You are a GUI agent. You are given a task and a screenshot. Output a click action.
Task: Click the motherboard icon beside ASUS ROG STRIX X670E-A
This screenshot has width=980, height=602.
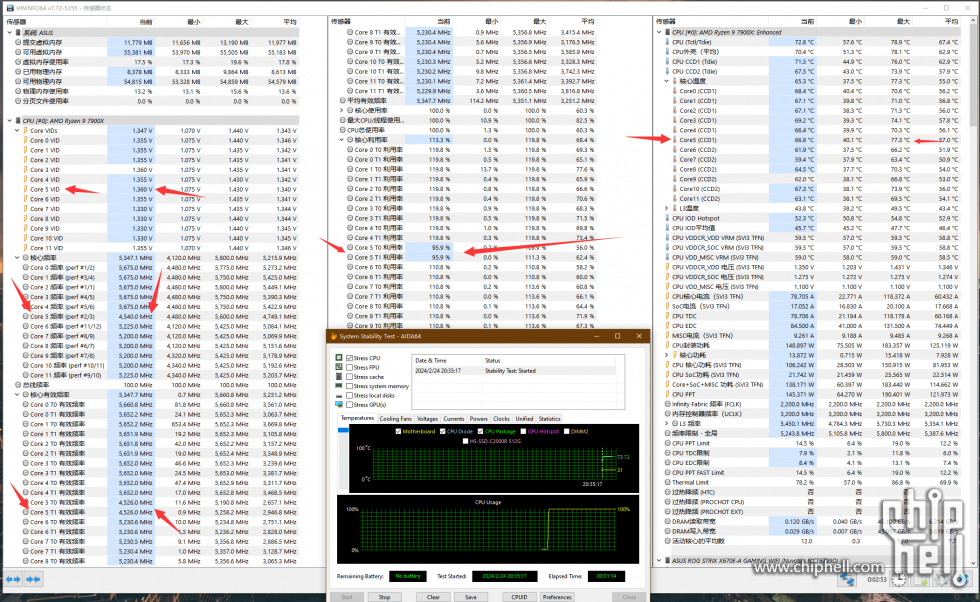pyautogui.click(x=668, y=561)
